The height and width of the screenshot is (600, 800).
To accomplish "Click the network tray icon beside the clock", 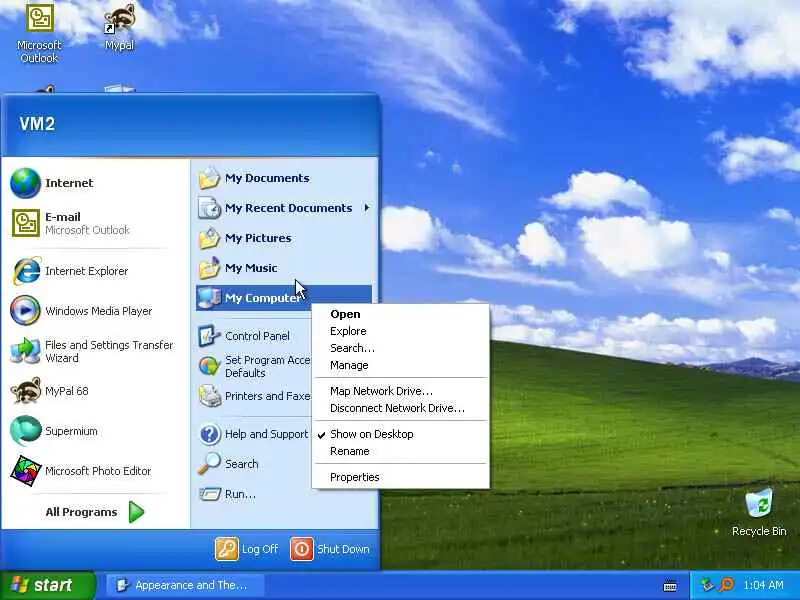I will point(707,585).
